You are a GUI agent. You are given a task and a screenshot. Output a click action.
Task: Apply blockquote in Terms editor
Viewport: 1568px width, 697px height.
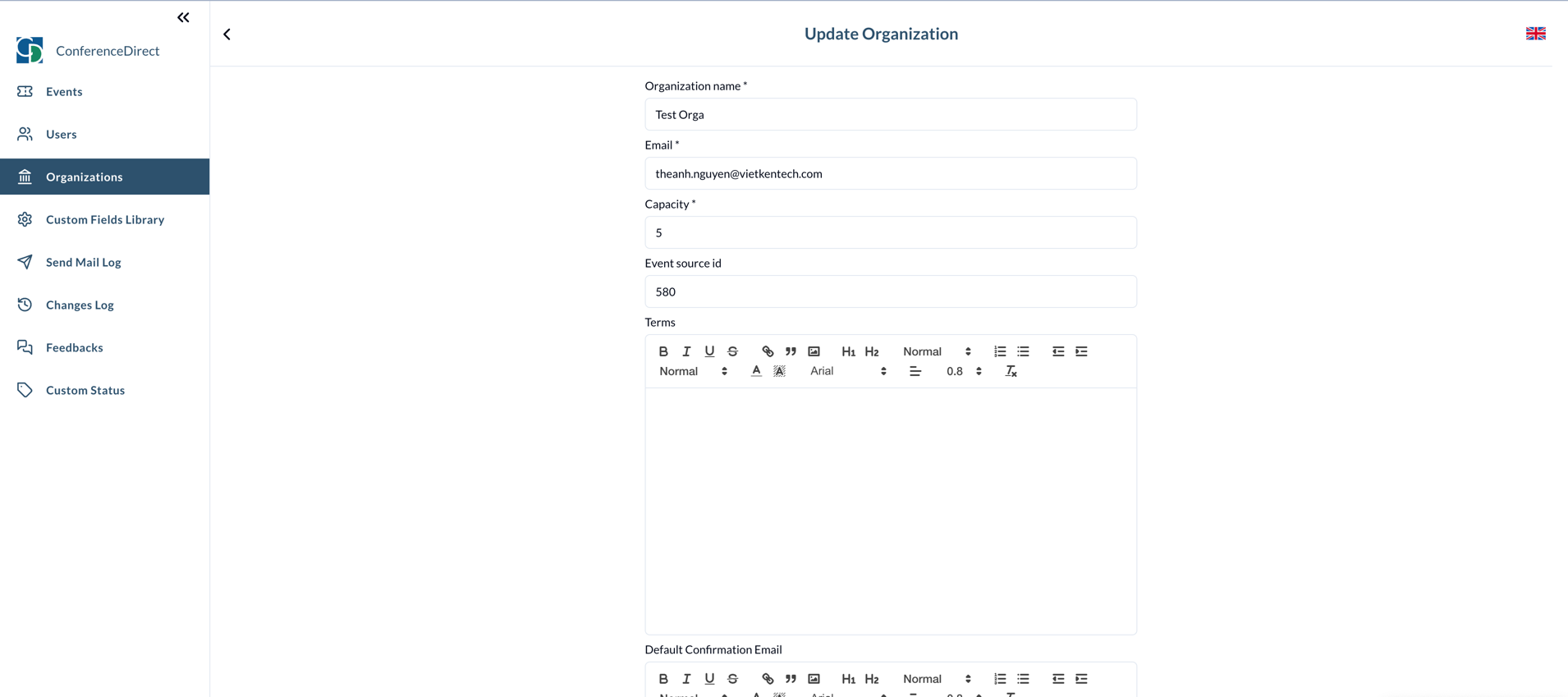[x=791, y=351]
